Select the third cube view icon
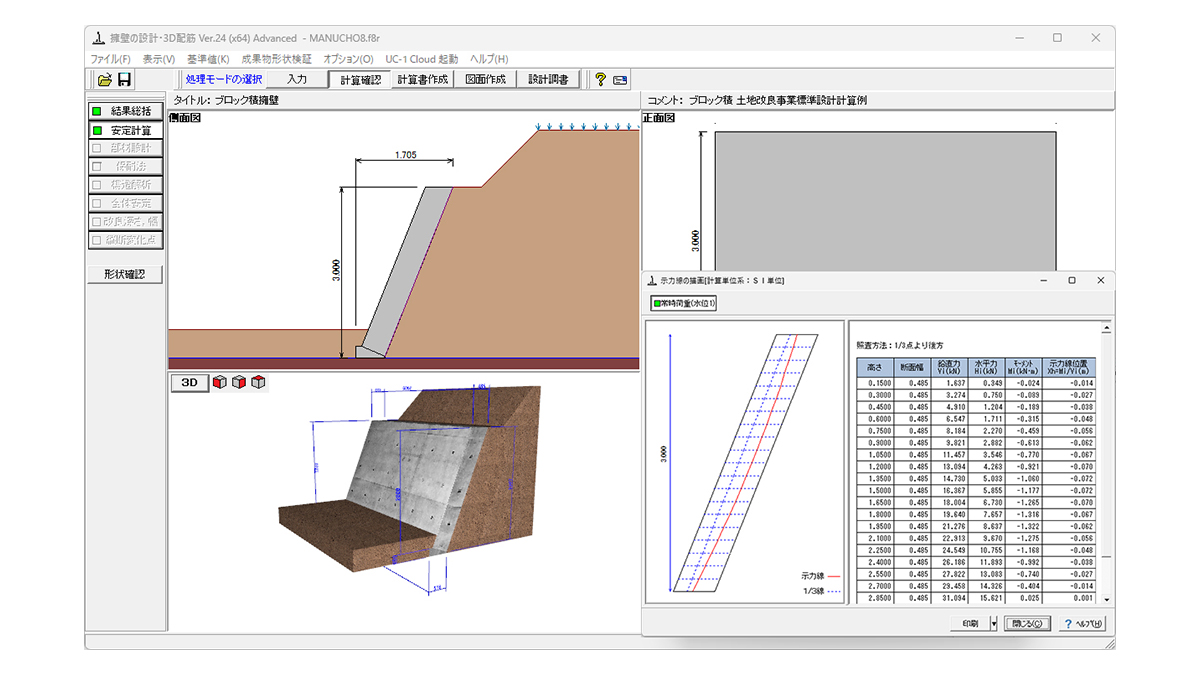1200x675 pixels. click(259, 382)
